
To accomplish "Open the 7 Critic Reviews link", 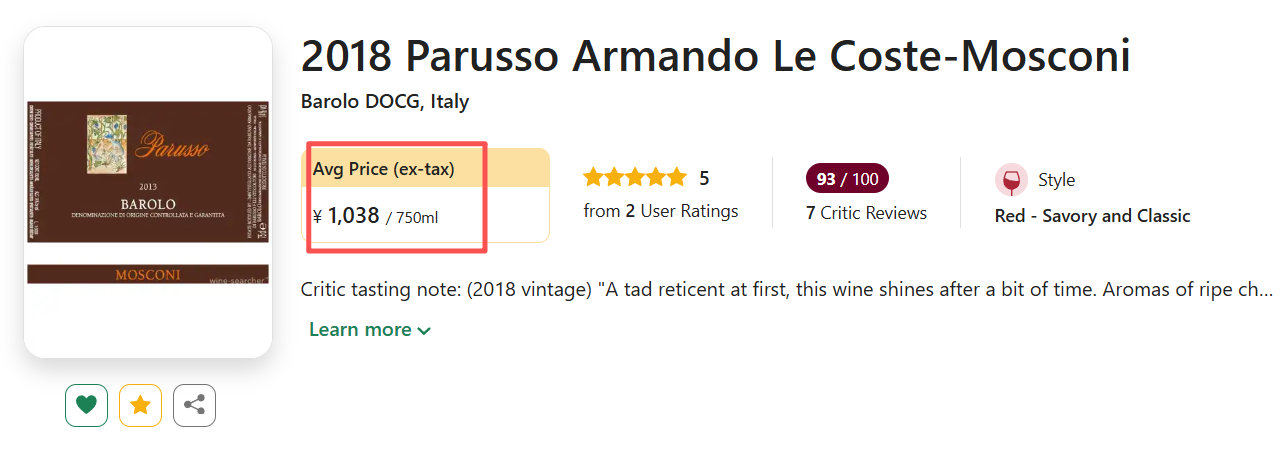I will (866, 213).
